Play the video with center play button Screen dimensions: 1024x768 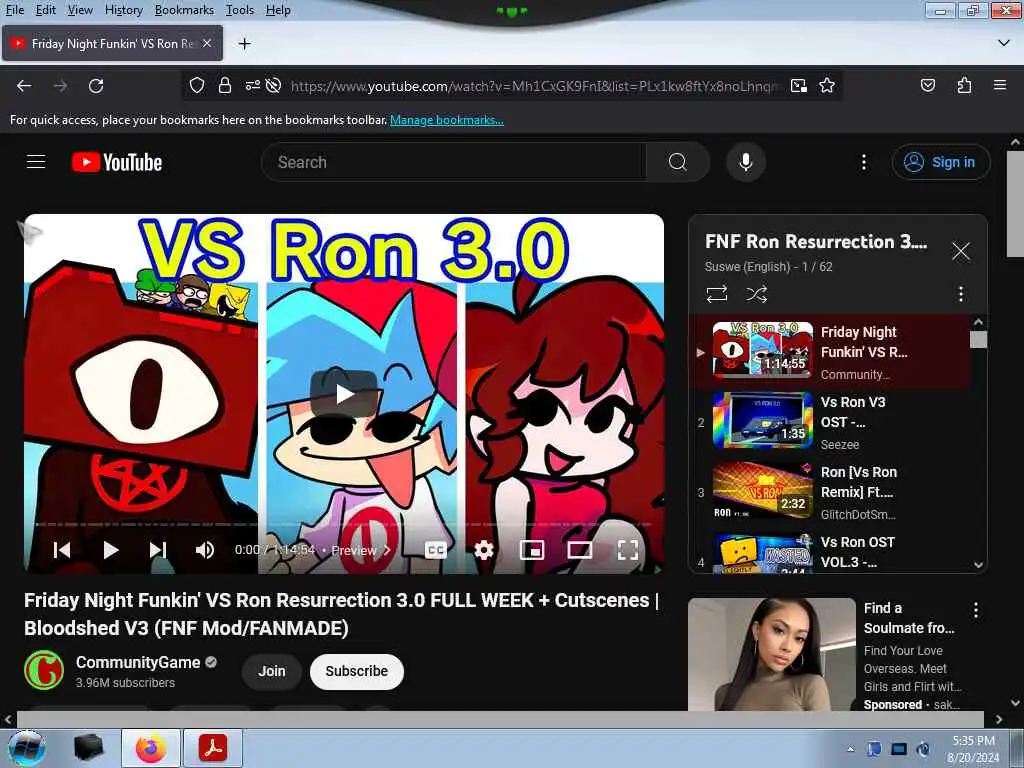pos(344,394)
